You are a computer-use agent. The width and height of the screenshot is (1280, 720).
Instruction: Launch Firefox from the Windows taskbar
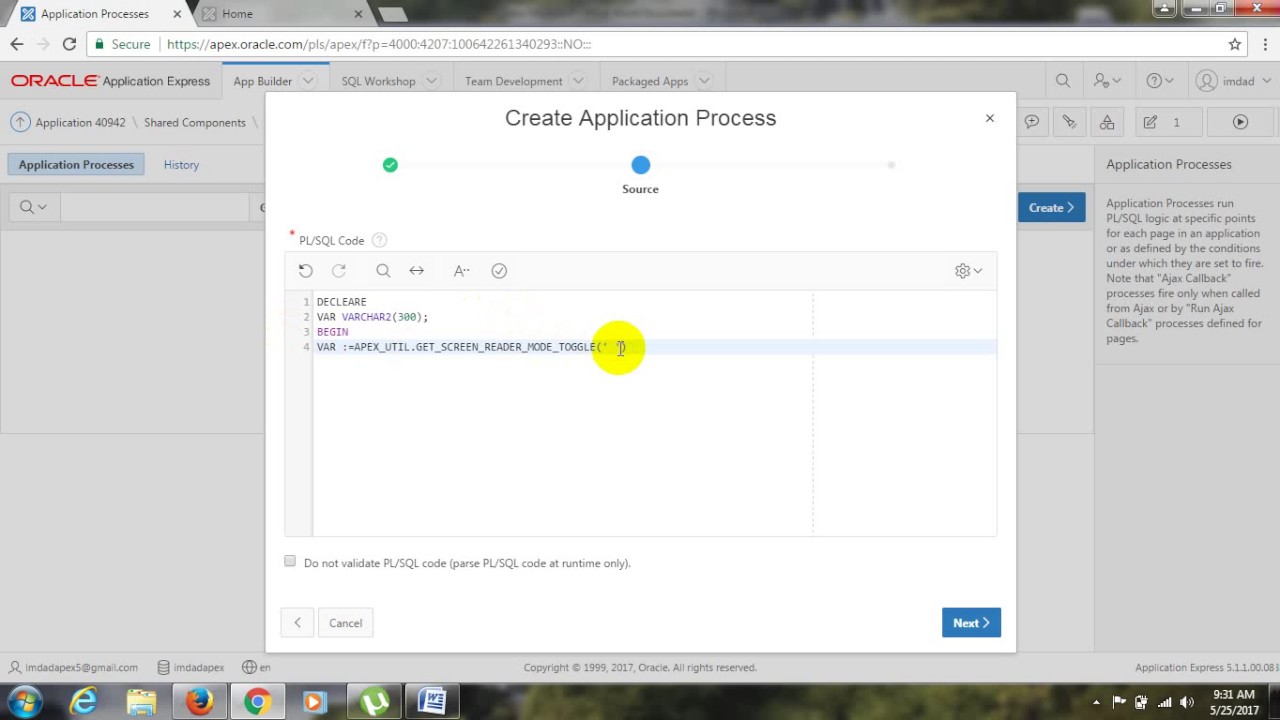(x=199, y=701)
